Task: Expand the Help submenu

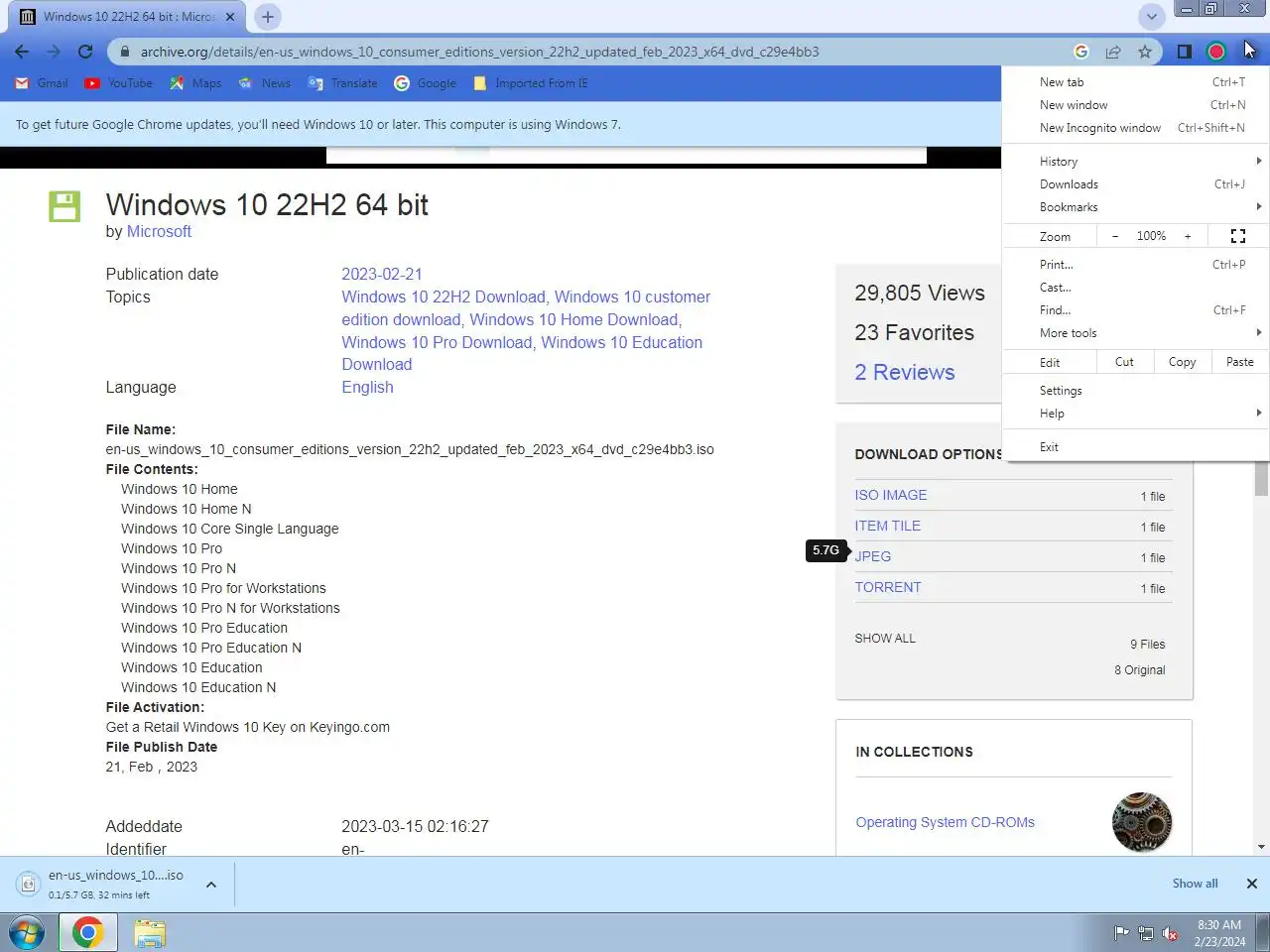Action: 1136,414
